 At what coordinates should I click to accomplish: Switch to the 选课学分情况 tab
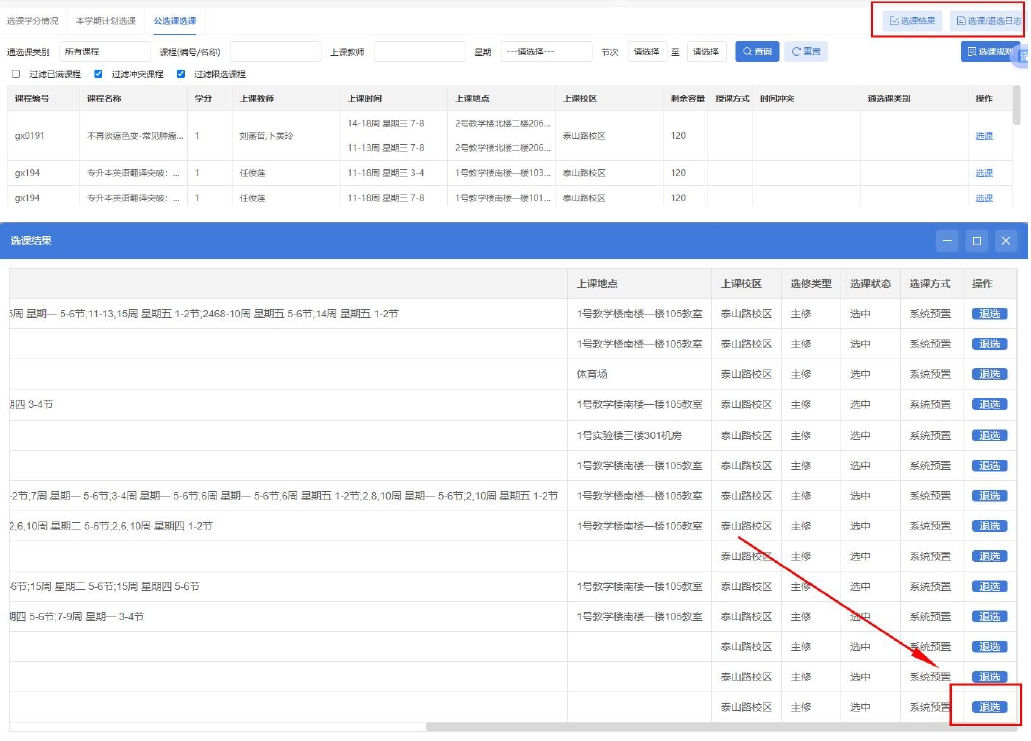tap(33, 21)
